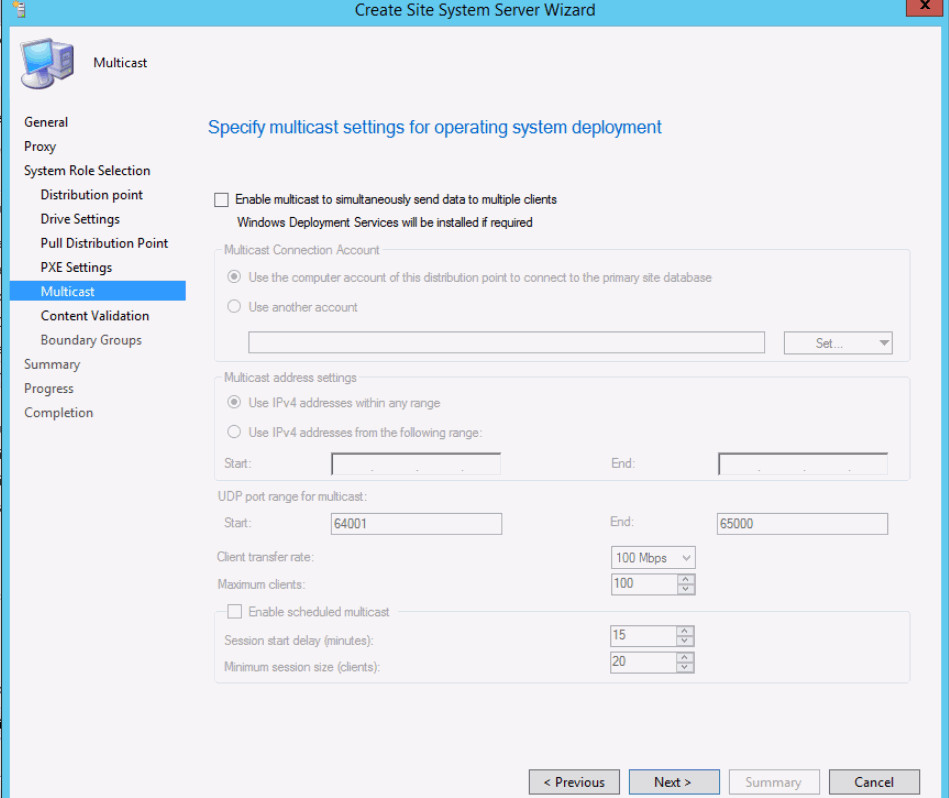Screen dimensions: 949x798
Task: Select Use IPv4 addresses within any range
Action: pos(234,402)
